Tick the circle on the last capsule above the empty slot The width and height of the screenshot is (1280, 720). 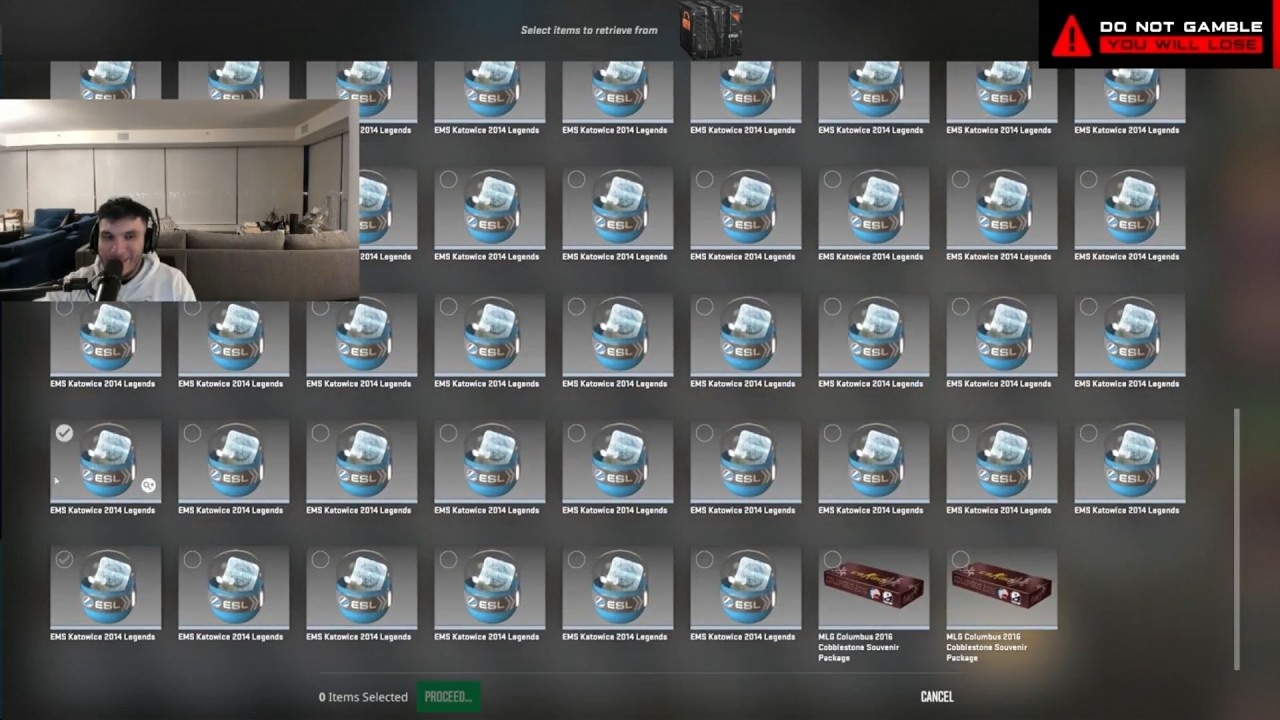click(1088, 433)
